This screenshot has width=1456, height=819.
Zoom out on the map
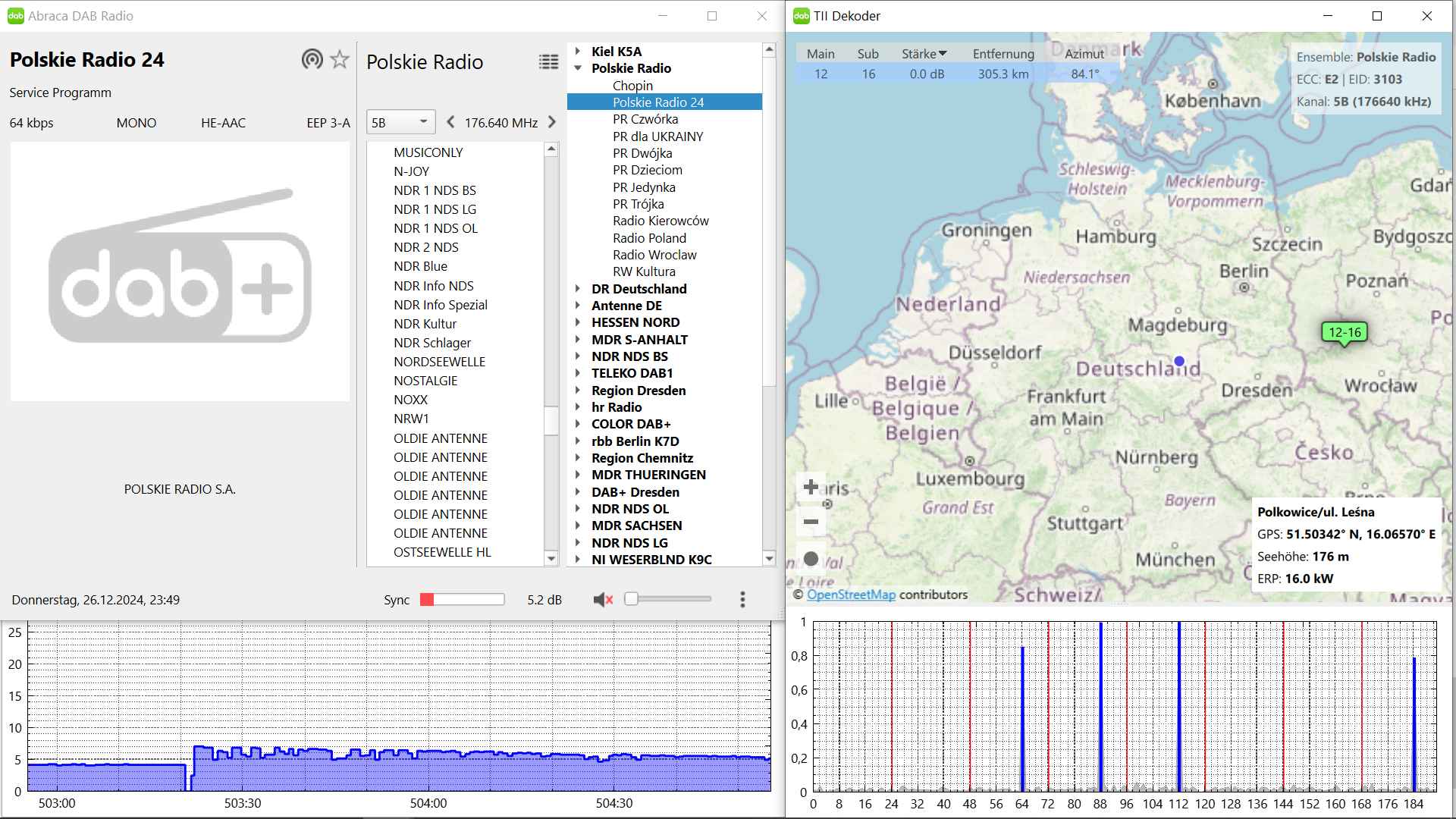pyautogui.click(x=811, y=522)
